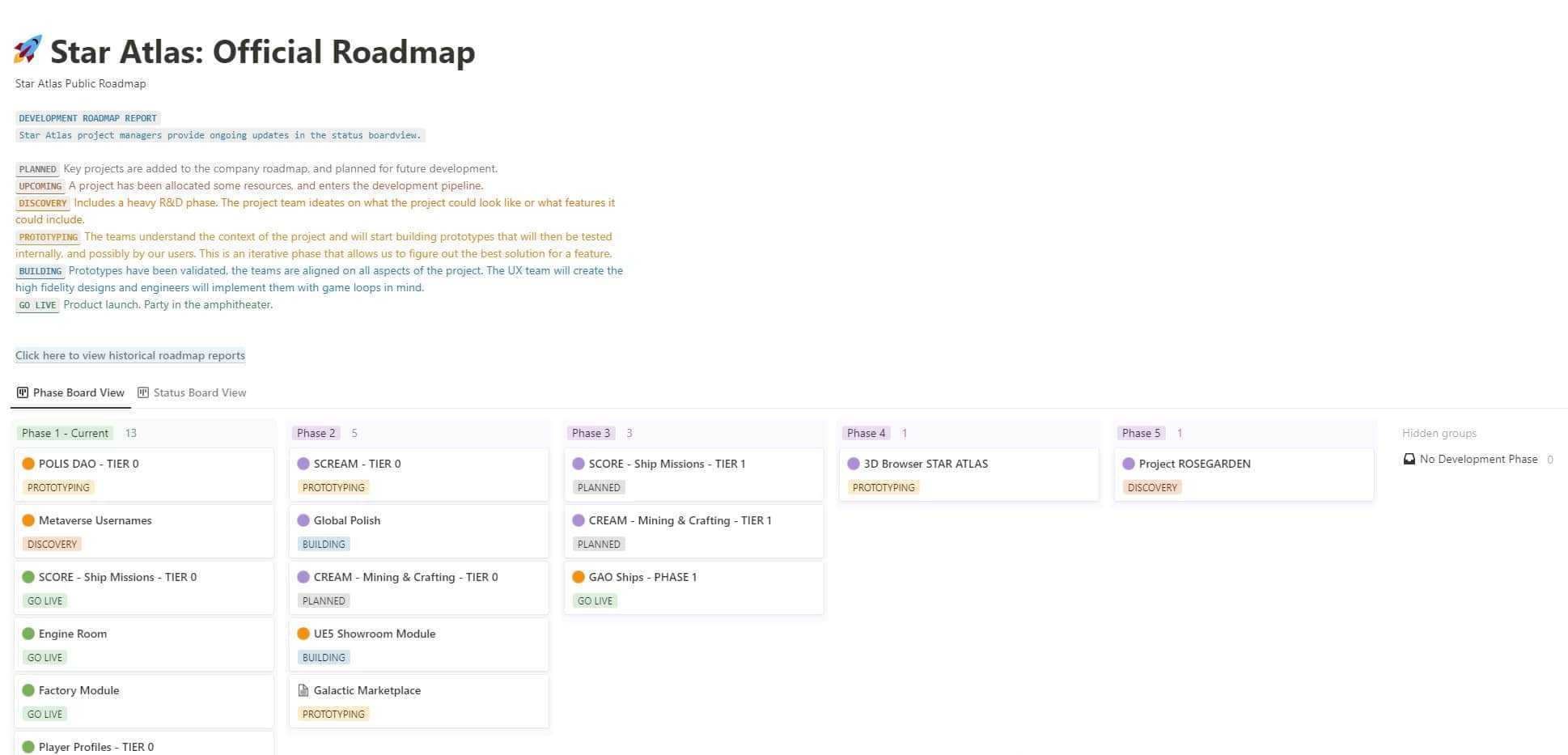The height and width of the screenshot is (755, 1568).
Task: Click the document icon on Galactic Marketplace card
Action: pyautogui.click(x=303, y=690)
